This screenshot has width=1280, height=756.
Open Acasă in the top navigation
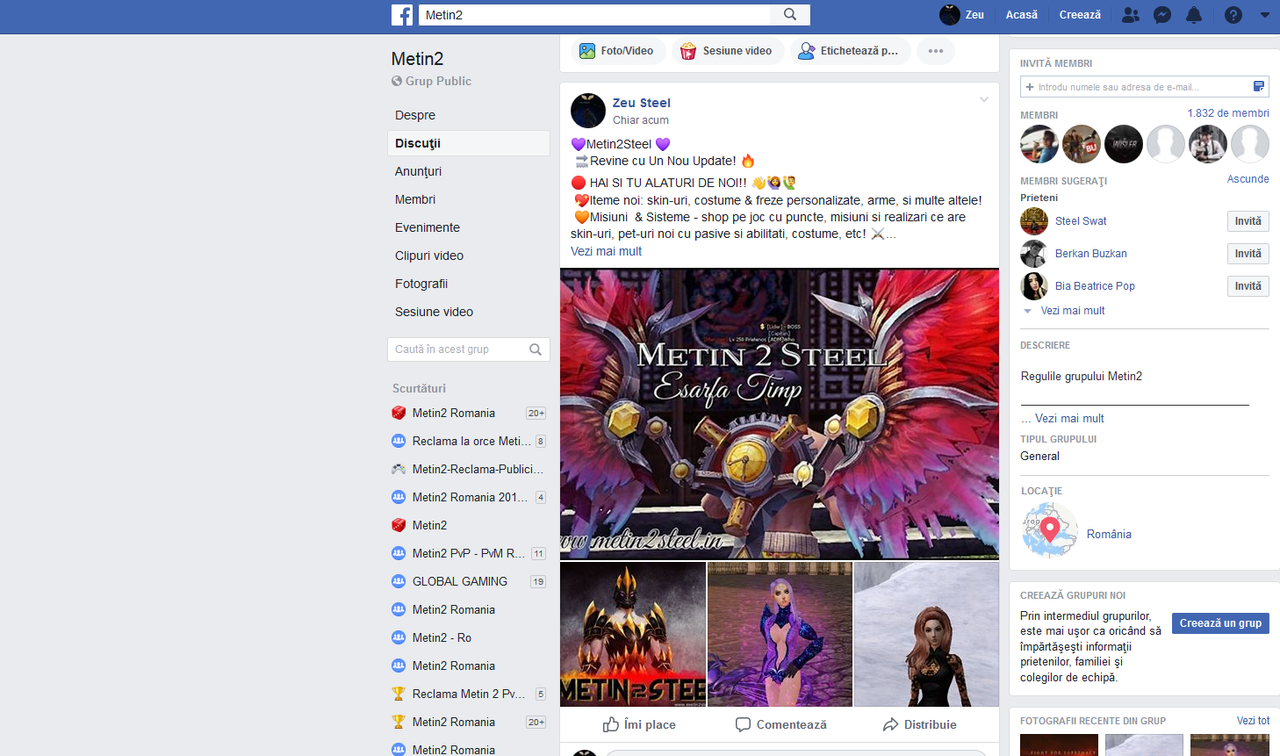(x=1021, y=14)
